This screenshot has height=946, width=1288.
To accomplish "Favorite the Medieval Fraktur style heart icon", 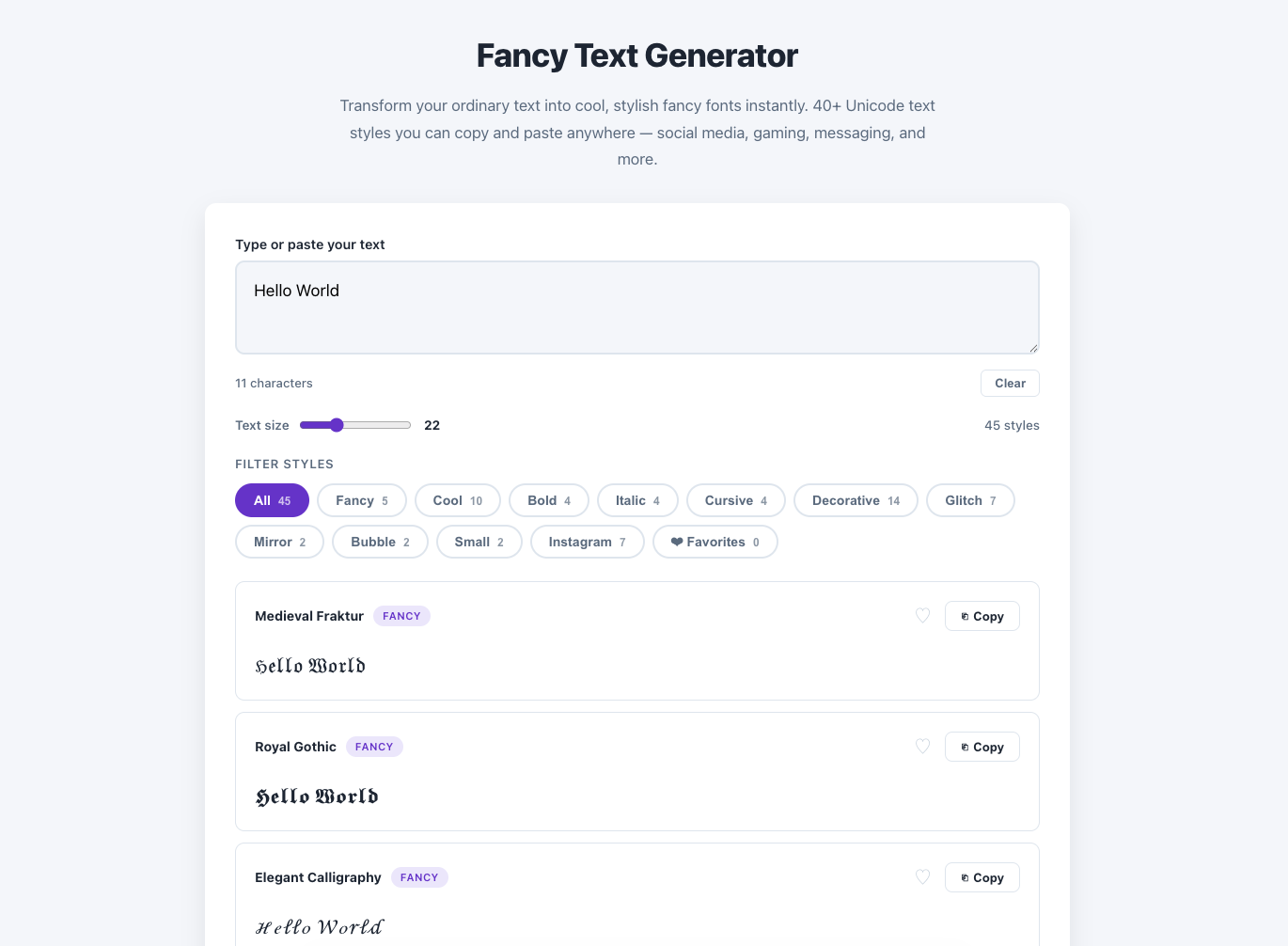I will 922,616.
